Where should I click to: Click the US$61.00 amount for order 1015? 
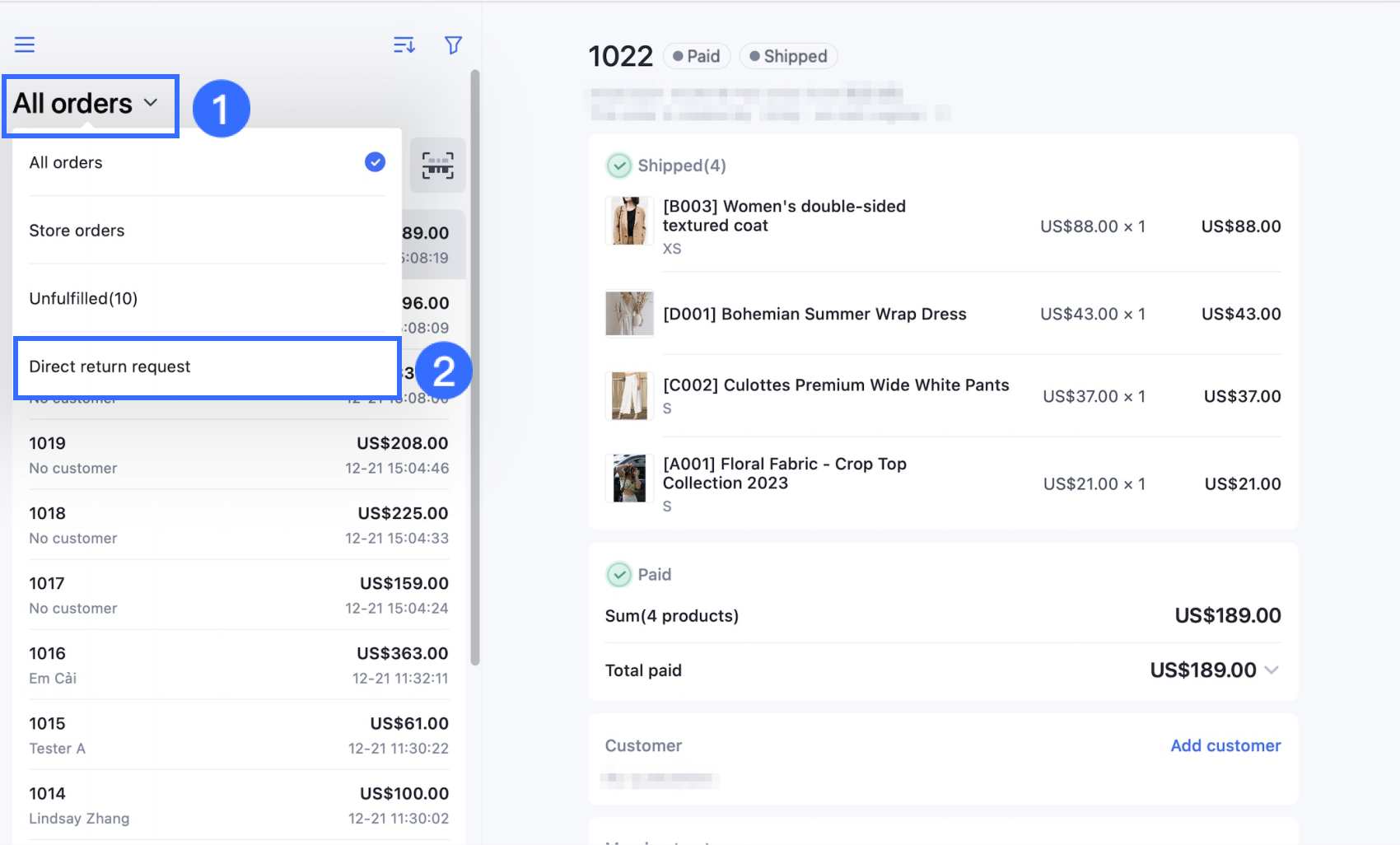coord(409,723)
